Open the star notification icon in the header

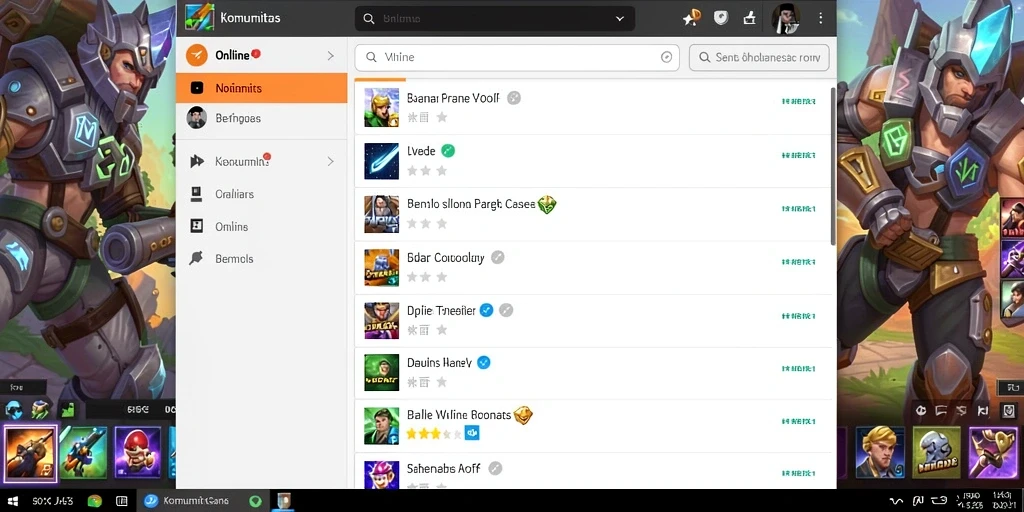point(691,18)
